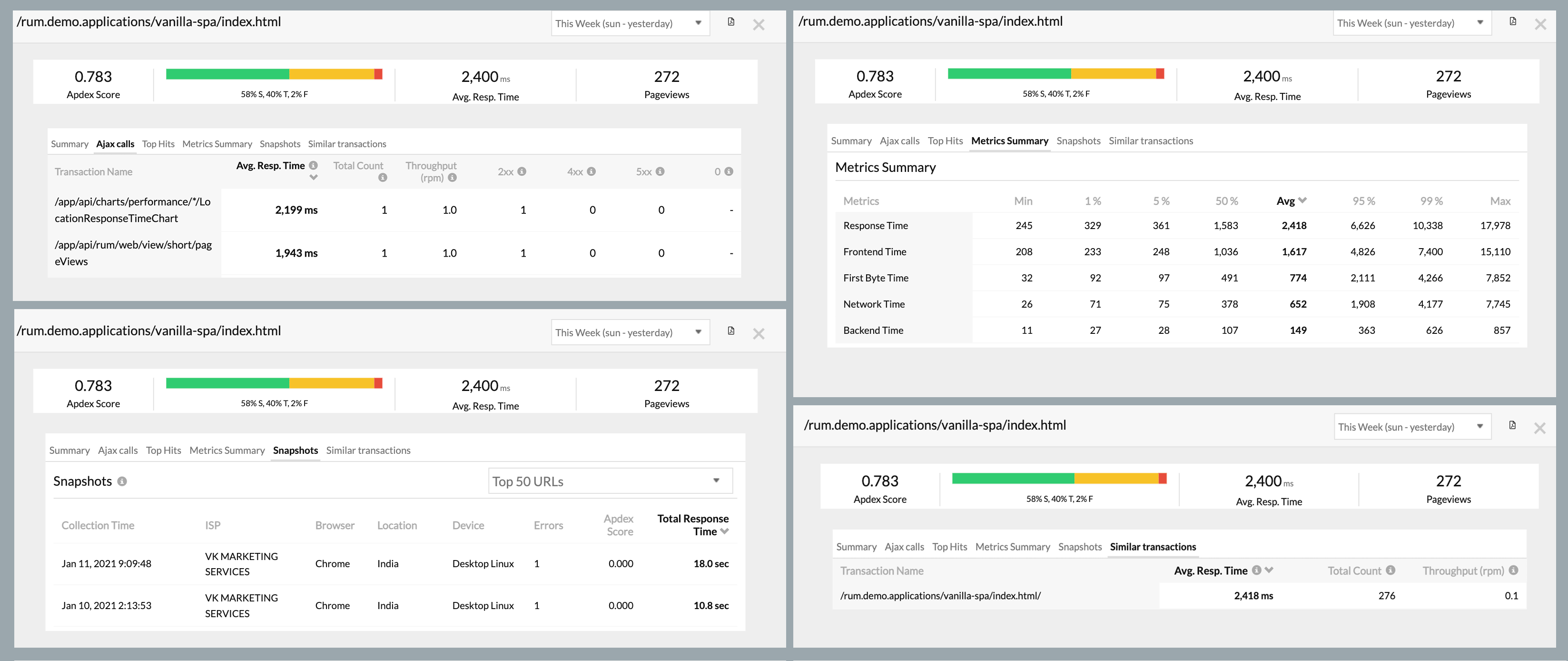Sort by the Total Response Time chevron in the Snapshots table
The width and height of the screenshot is (1568, 661).
tap(724, 532)
